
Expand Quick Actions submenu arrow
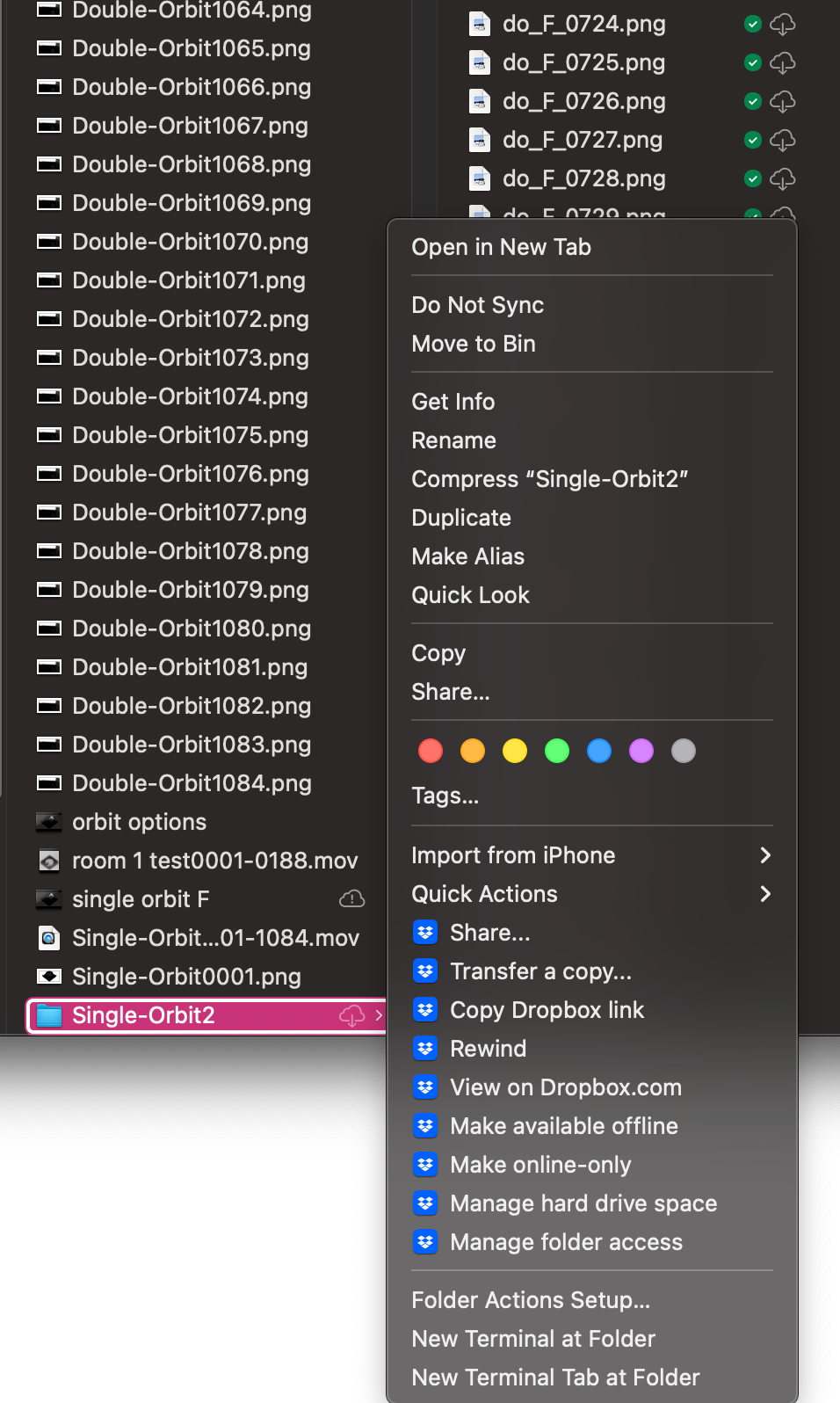764,894
